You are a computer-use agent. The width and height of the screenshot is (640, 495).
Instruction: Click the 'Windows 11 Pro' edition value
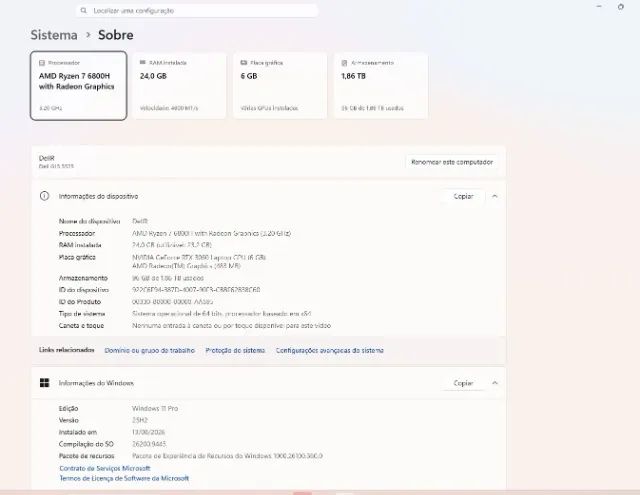155,408
